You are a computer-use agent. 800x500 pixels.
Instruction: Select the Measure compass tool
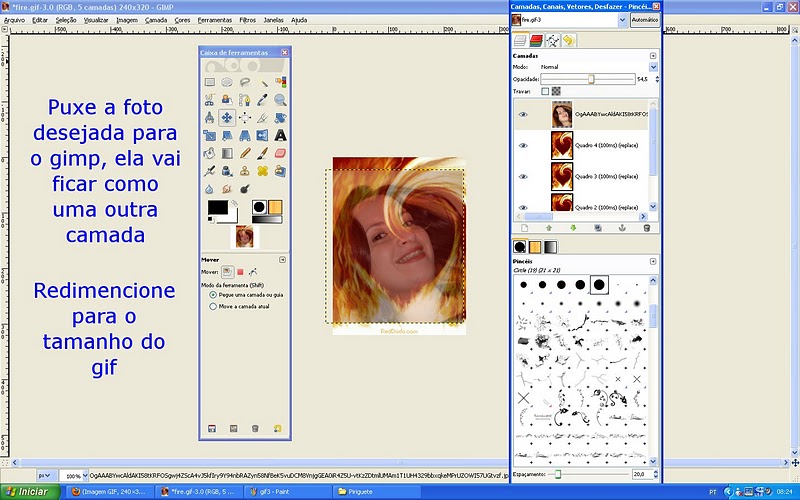point(210,118)
